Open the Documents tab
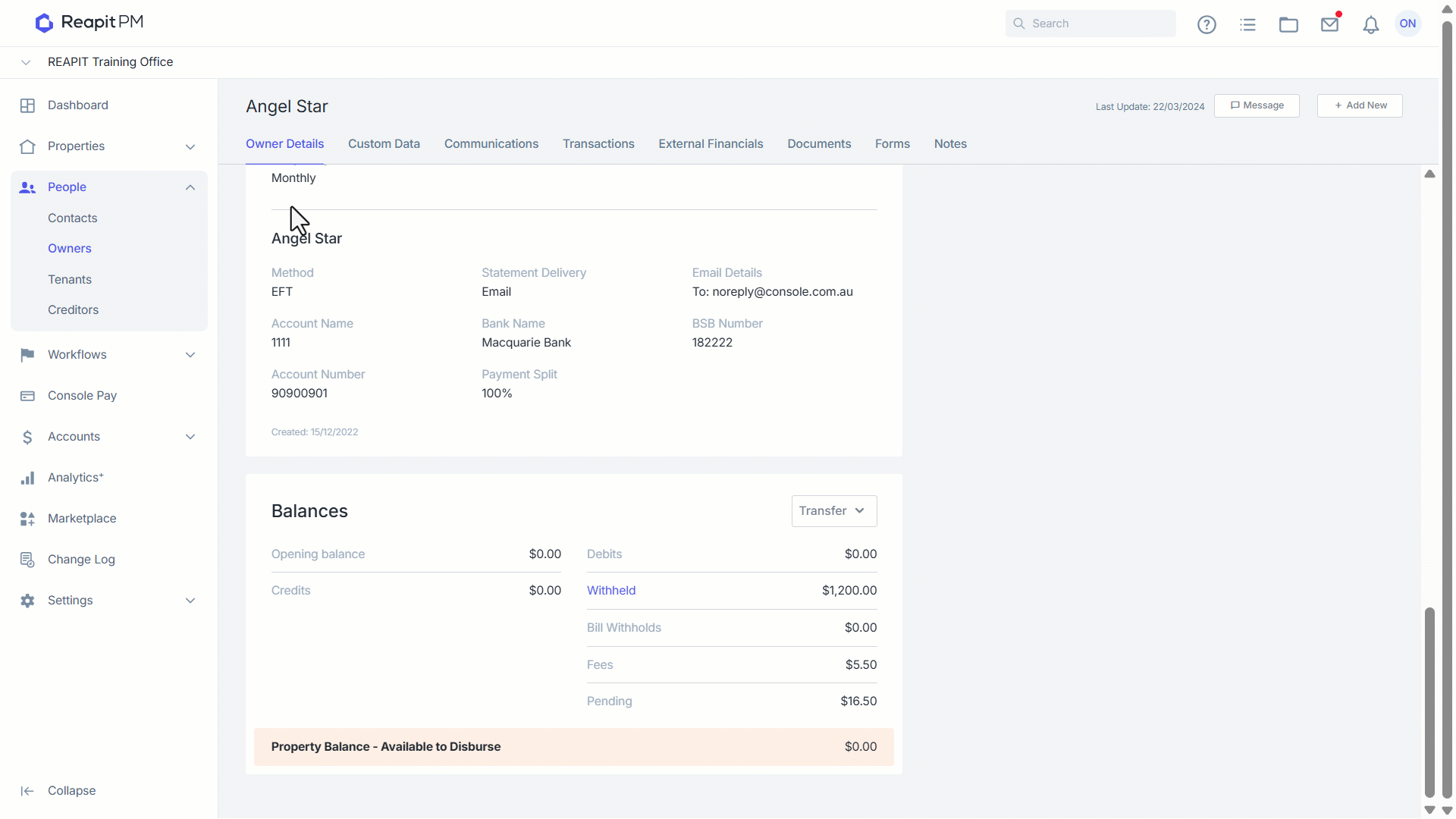 819,144
